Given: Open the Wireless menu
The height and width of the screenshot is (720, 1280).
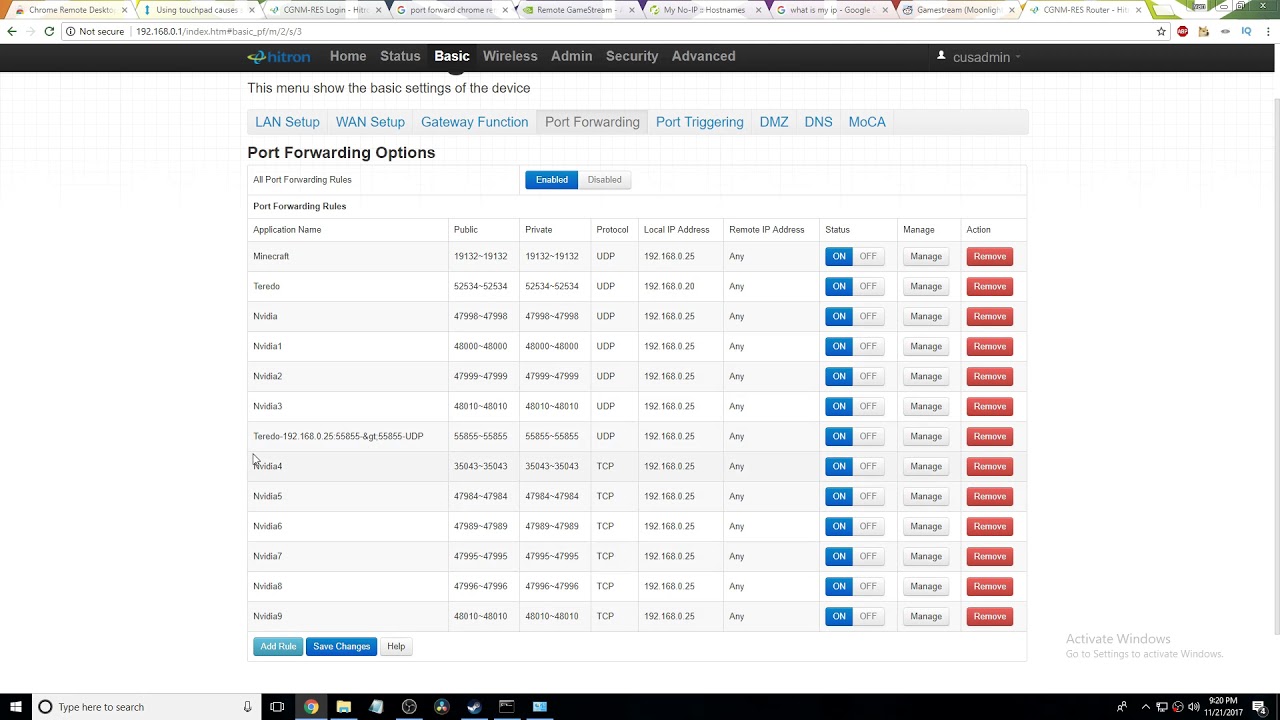Looking at the screenshot, I should click(x=510, y=56).
